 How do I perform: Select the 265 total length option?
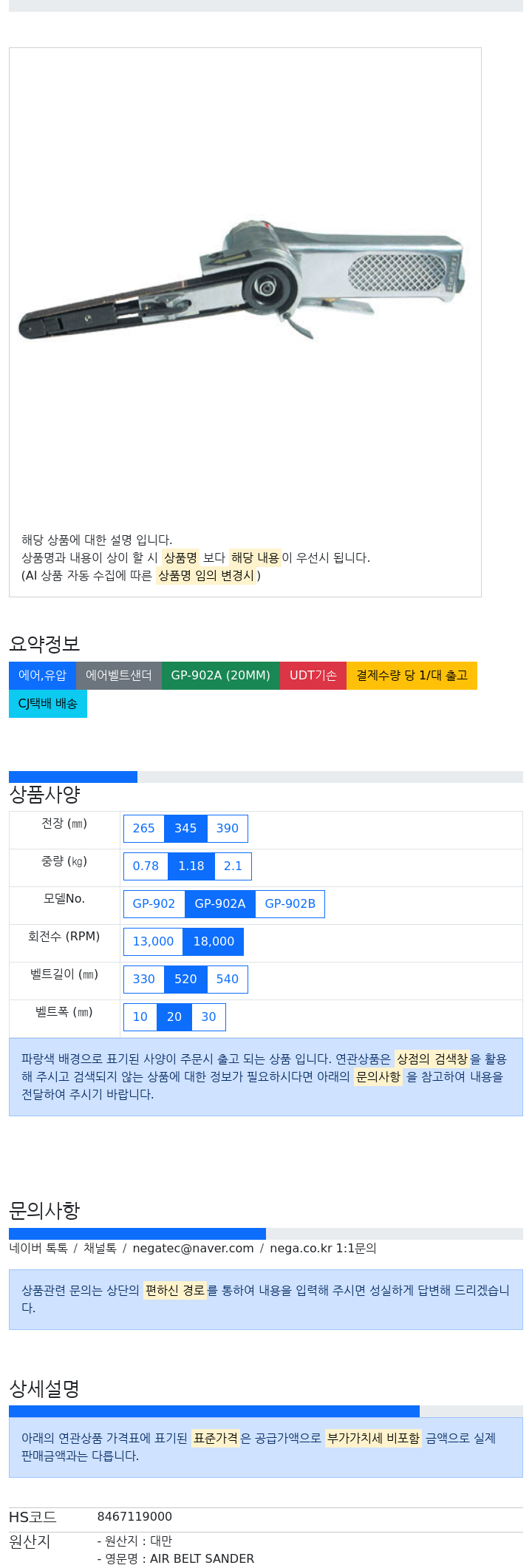click(x=143, y=828)
